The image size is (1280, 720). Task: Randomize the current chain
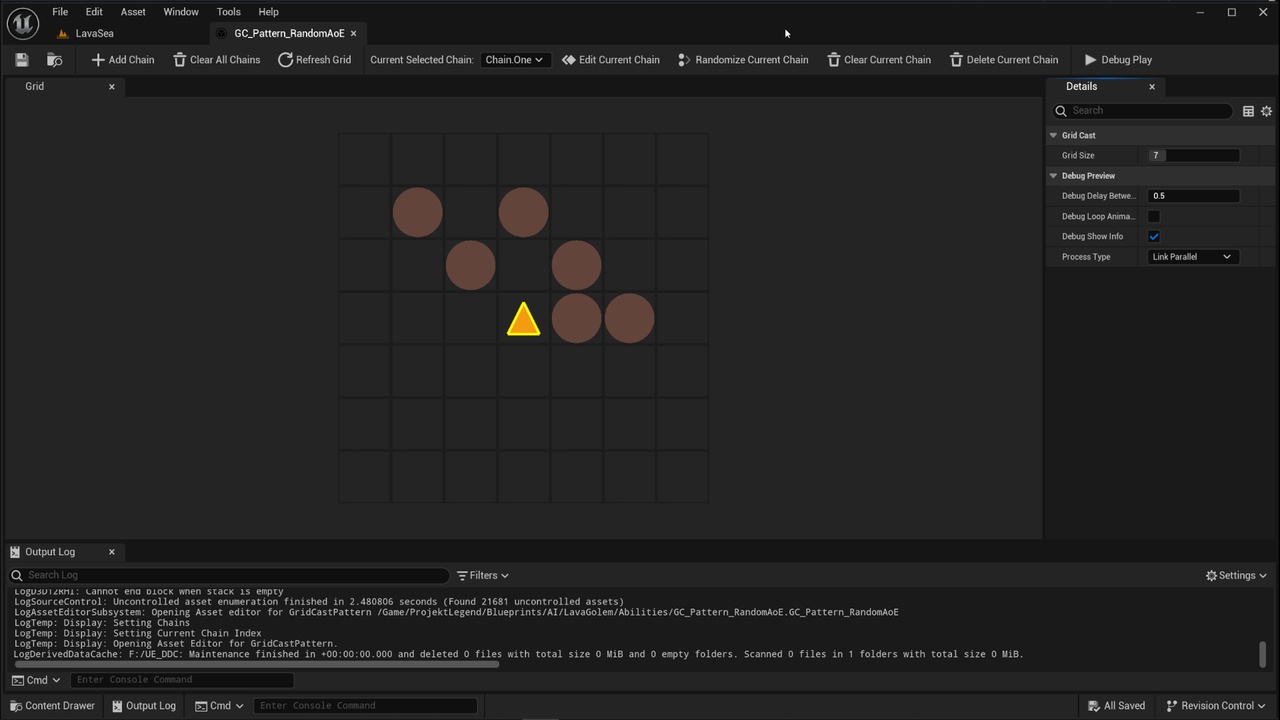(743, 60)
